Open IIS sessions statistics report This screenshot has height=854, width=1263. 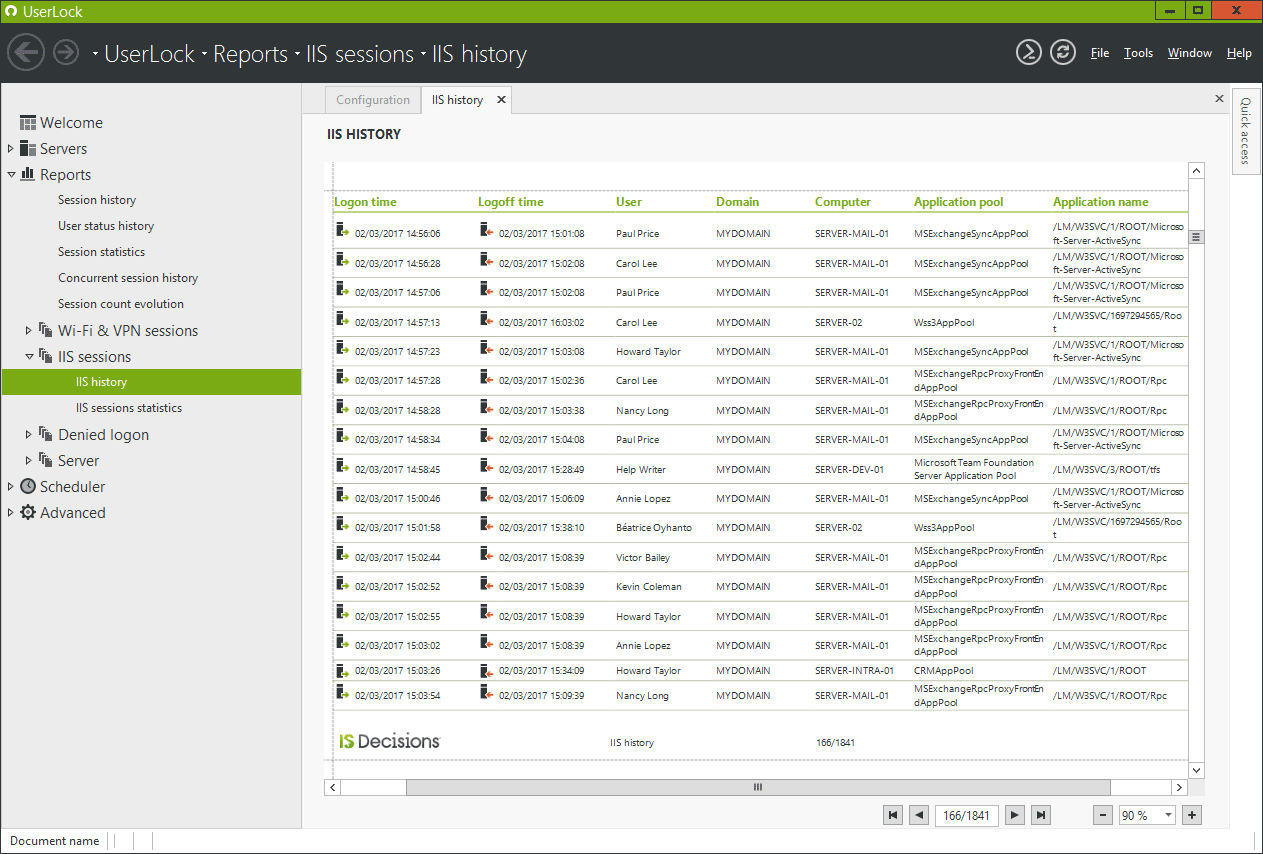tap(129, 408)
